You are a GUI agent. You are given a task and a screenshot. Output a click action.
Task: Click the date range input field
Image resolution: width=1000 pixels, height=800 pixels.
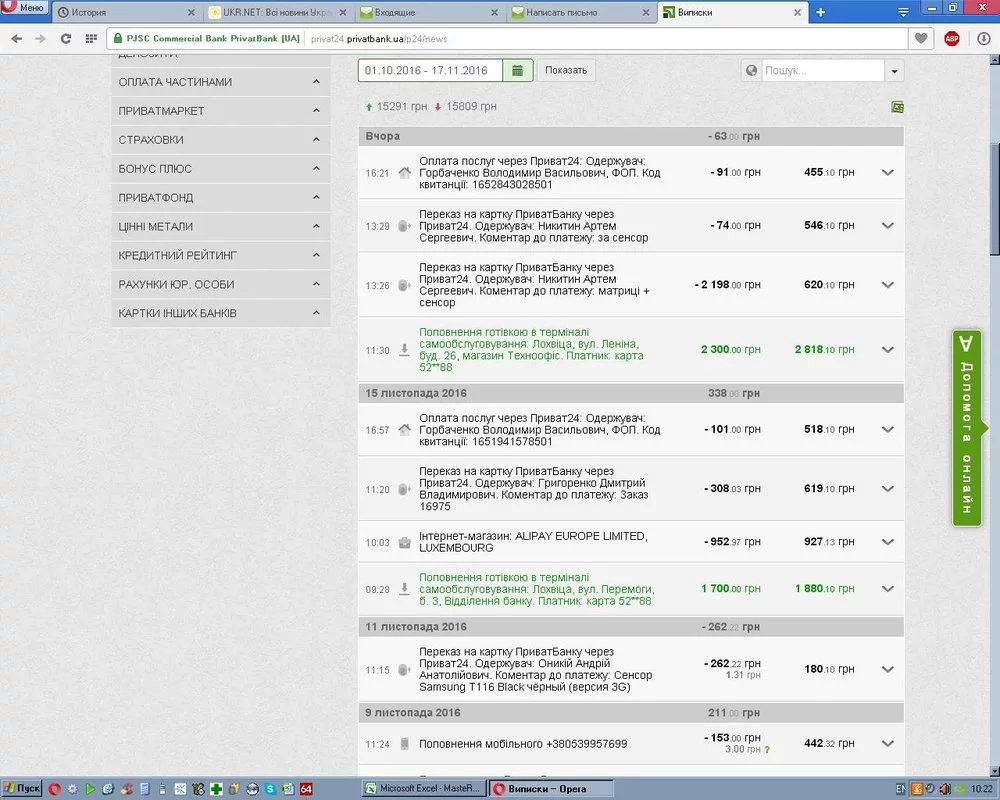430,70
